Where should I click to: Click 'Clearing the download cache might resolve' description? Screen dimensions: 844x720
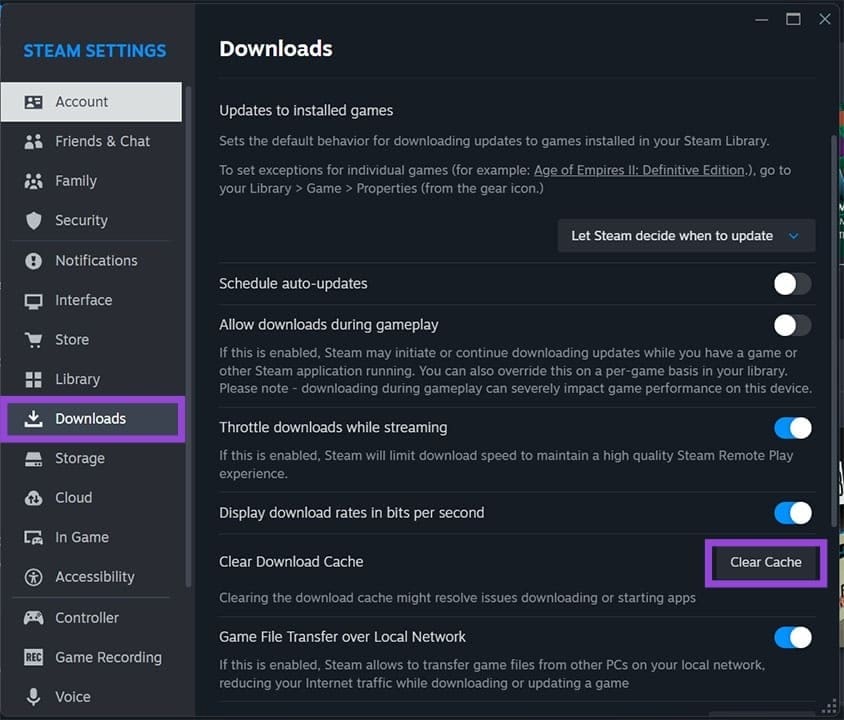(458, 598)
